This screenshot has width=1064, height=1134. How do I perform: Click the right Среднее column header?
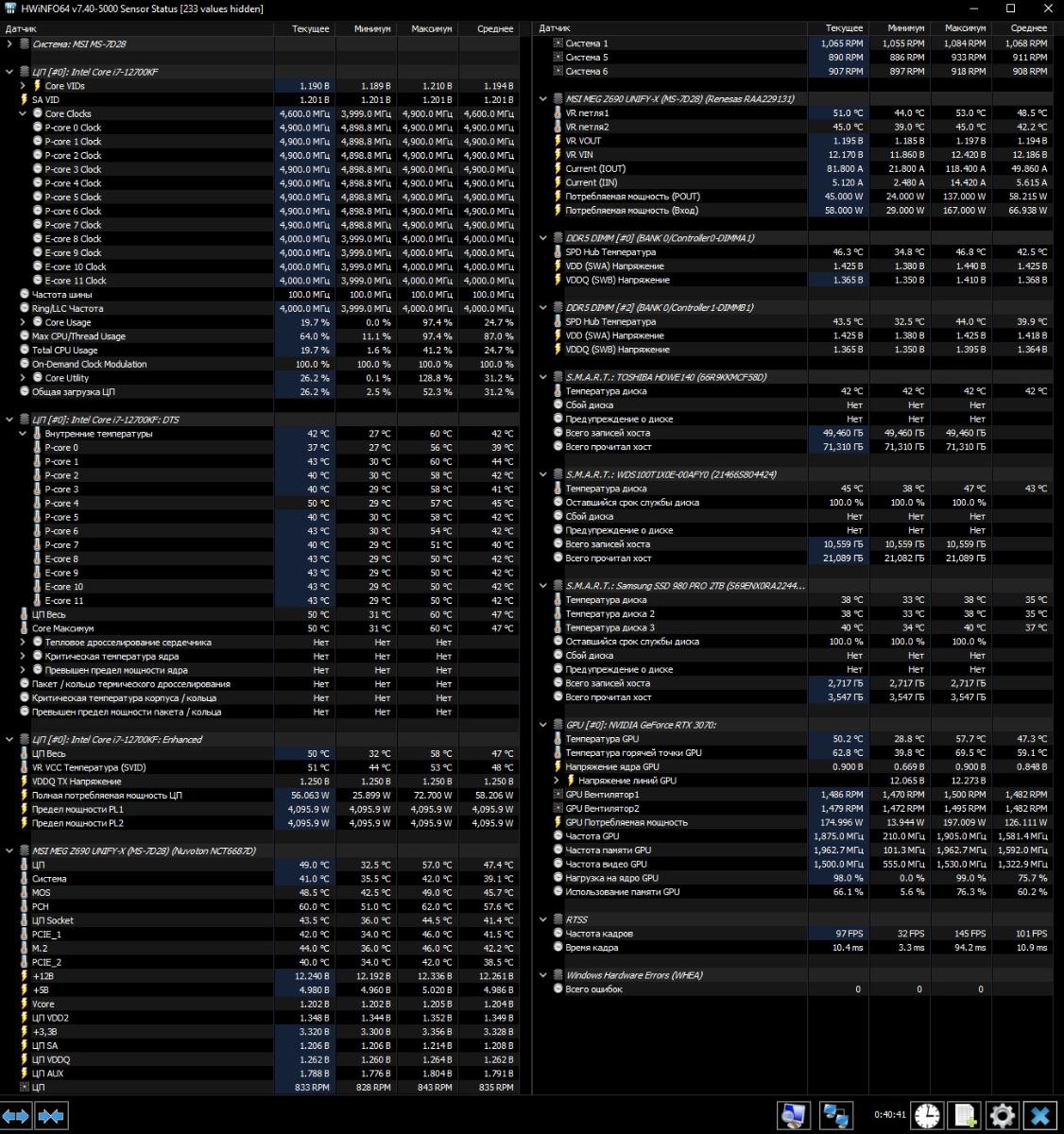point(1022,28)
